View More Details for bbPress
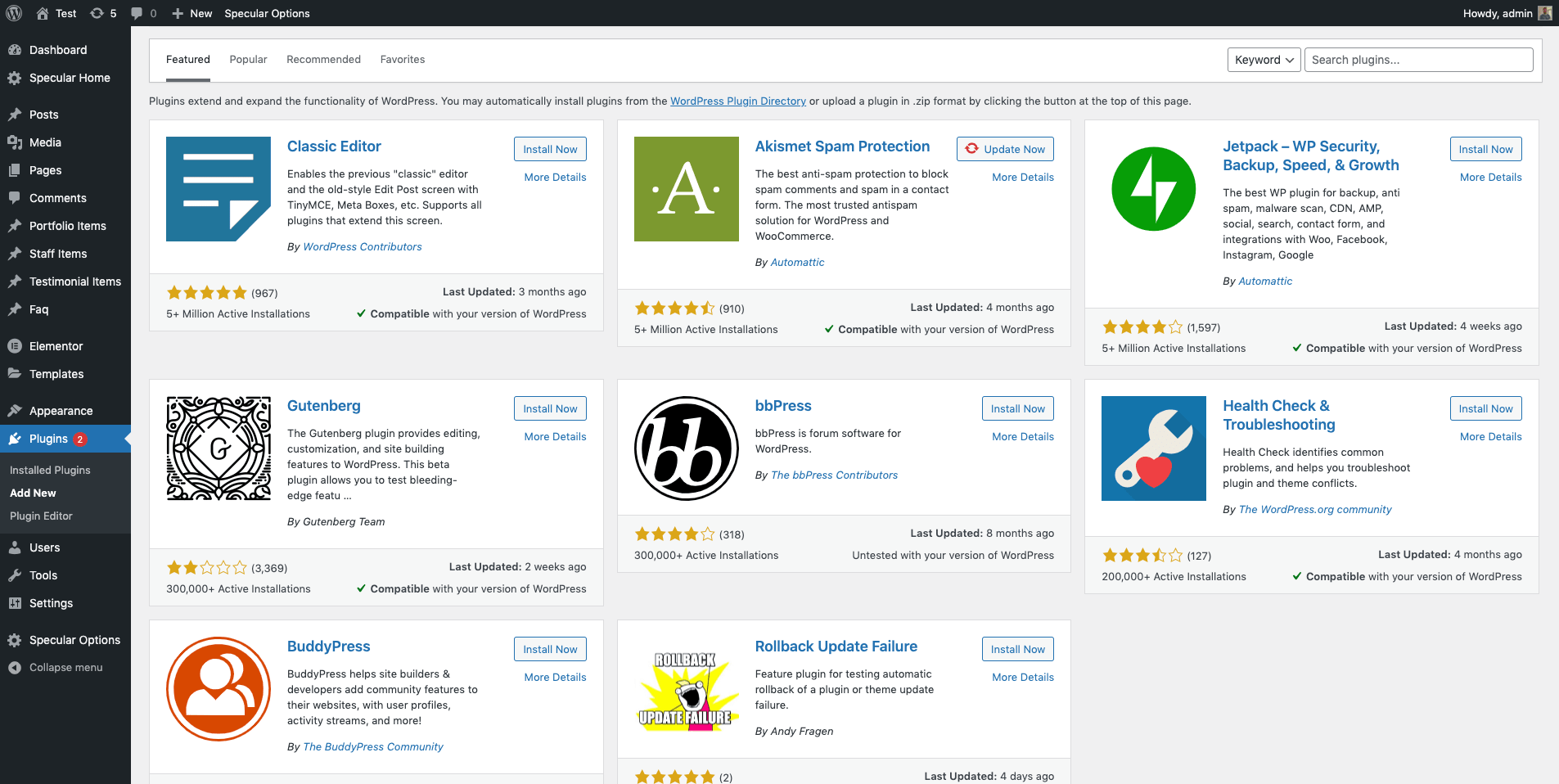 pyautogui.click(x=1023, y=436)
